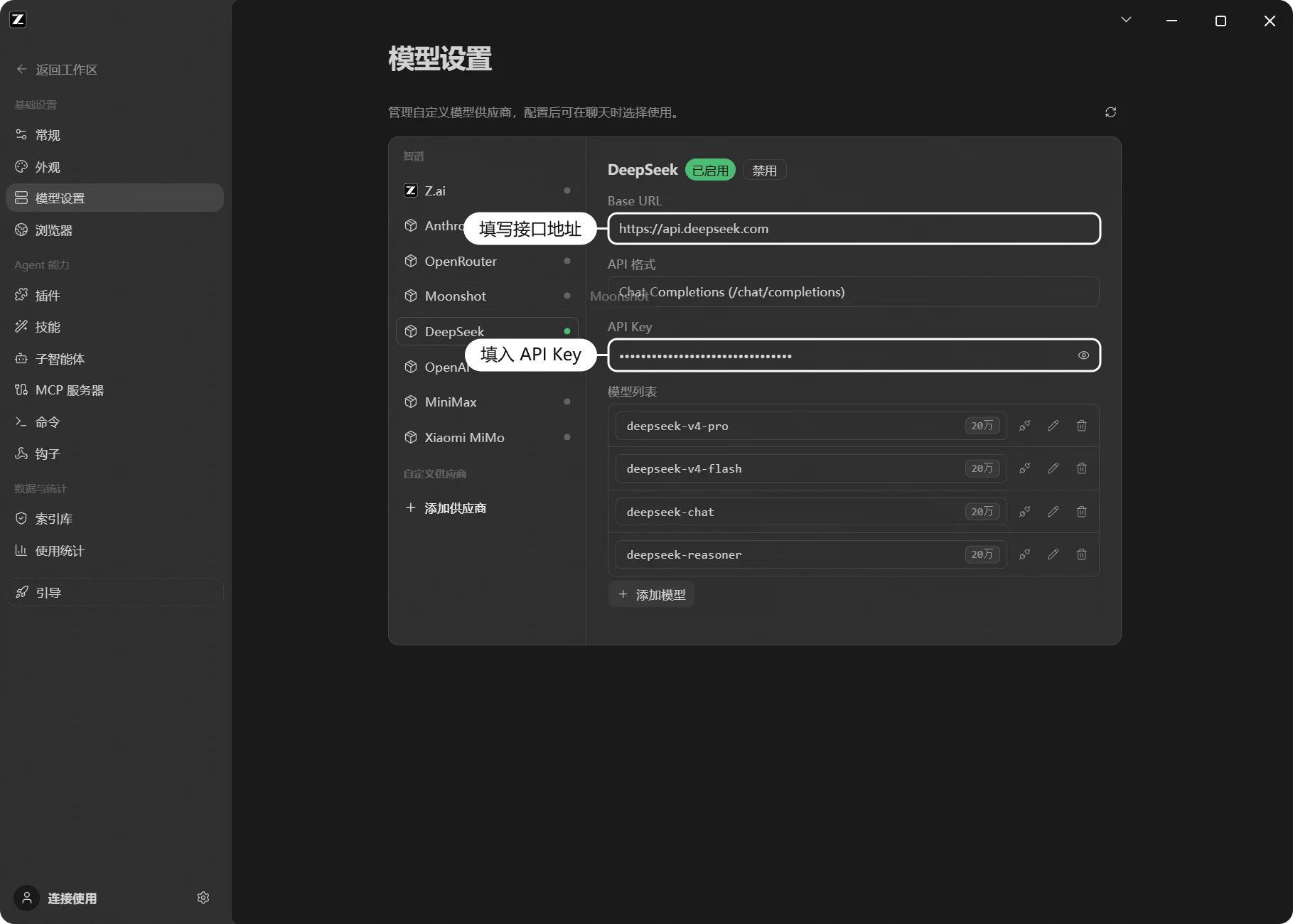Viewport: 1293px width, 924px height.
Task: Click the refresh icon for model providers
Action: pyautogui.click(x=1110, y=112)
